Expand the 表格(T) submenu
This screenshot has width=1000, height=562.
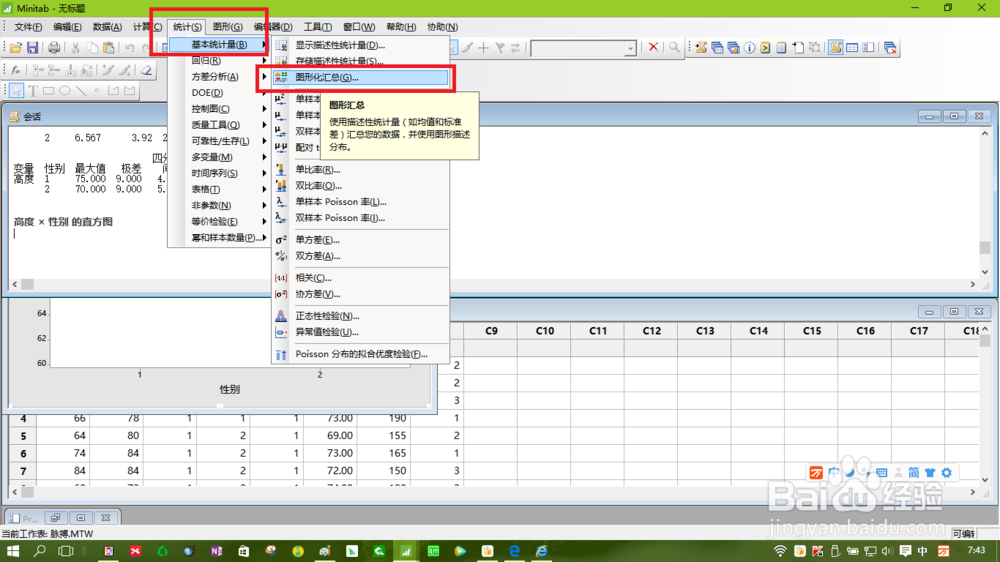tap(219, 189)
